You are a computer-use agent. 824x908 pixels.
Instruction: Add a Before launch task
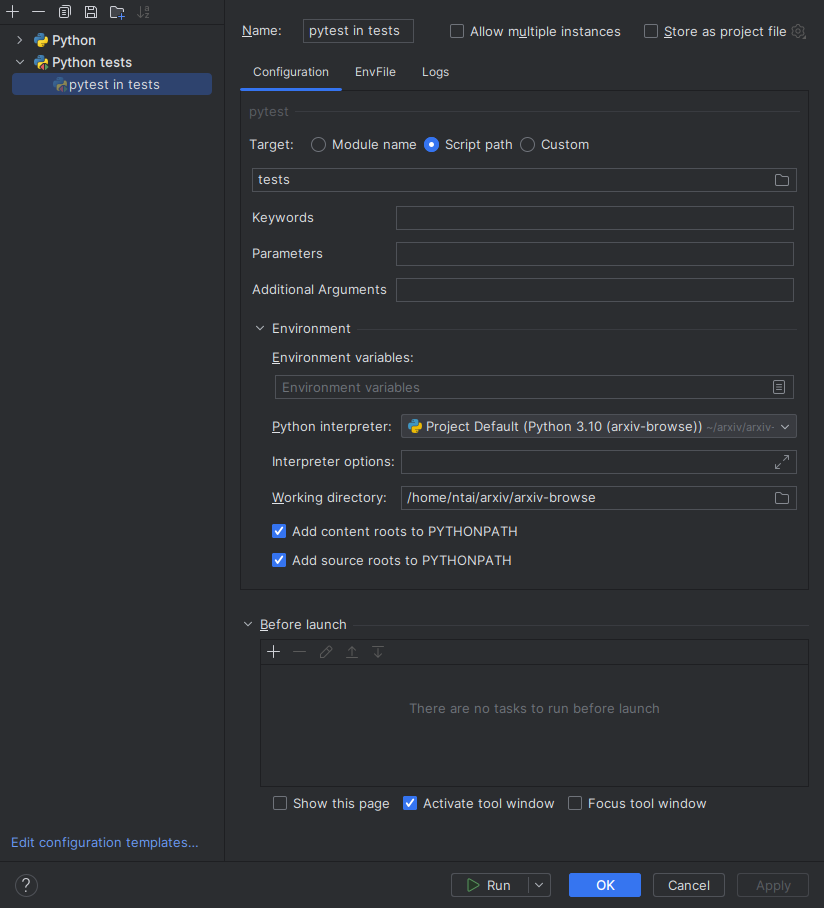(274, 652)
